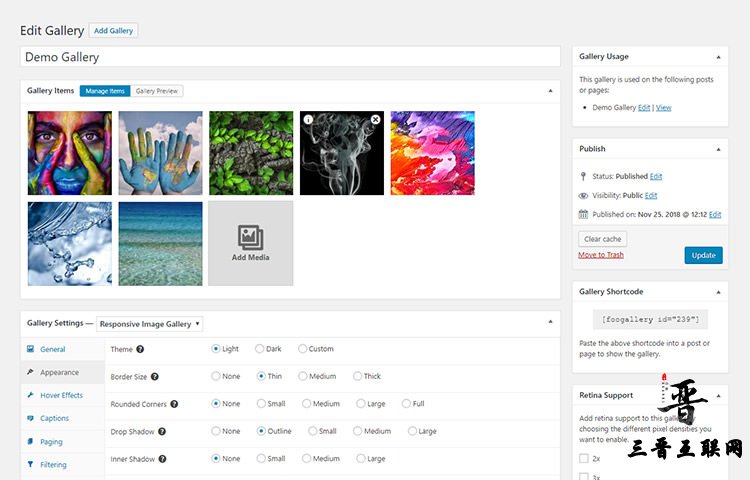
Task: Click the Demo Gallery title field
Action: pyautogui.click(x=290, y=57)
